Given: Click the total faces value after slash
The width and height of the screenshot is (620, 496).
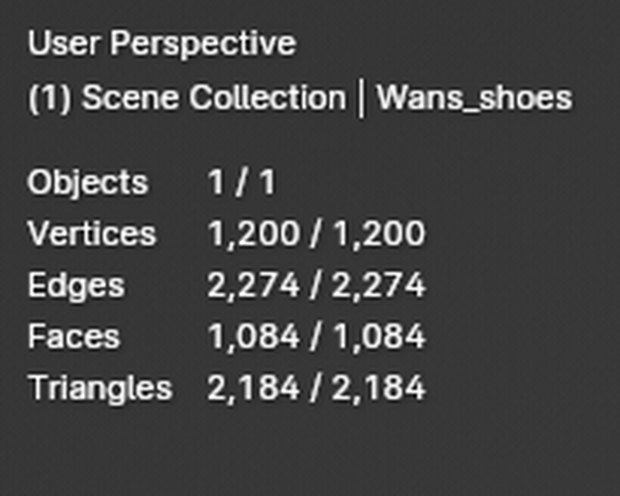Looking at the screenshot, I should pos(379,337).
